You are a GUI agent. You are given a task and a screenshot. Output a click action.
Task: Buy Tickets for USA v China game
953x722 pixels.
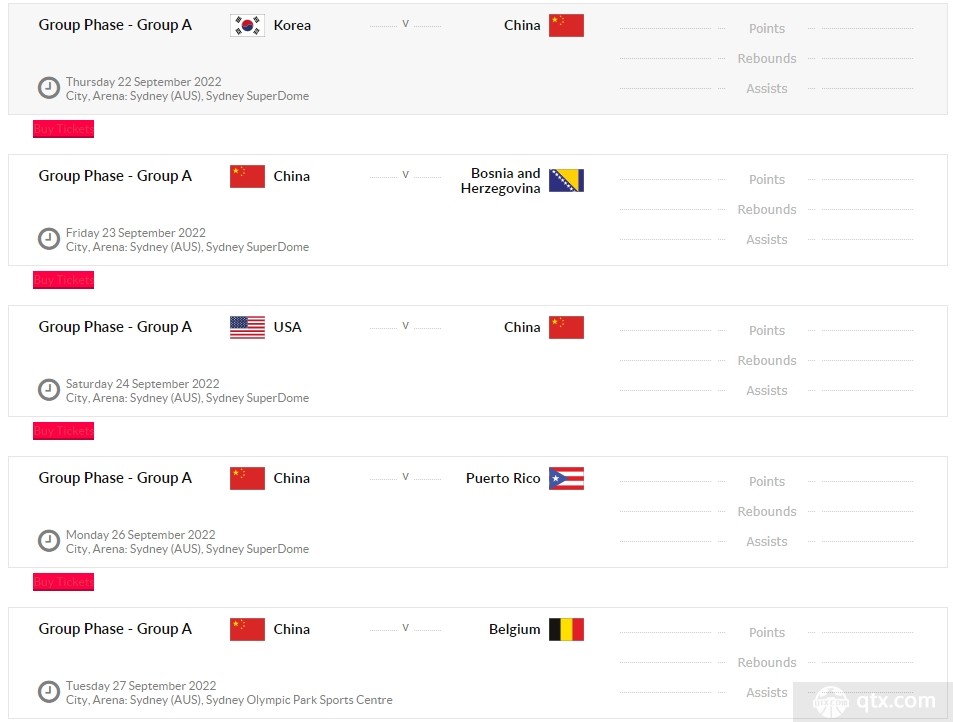coord(63,431)
